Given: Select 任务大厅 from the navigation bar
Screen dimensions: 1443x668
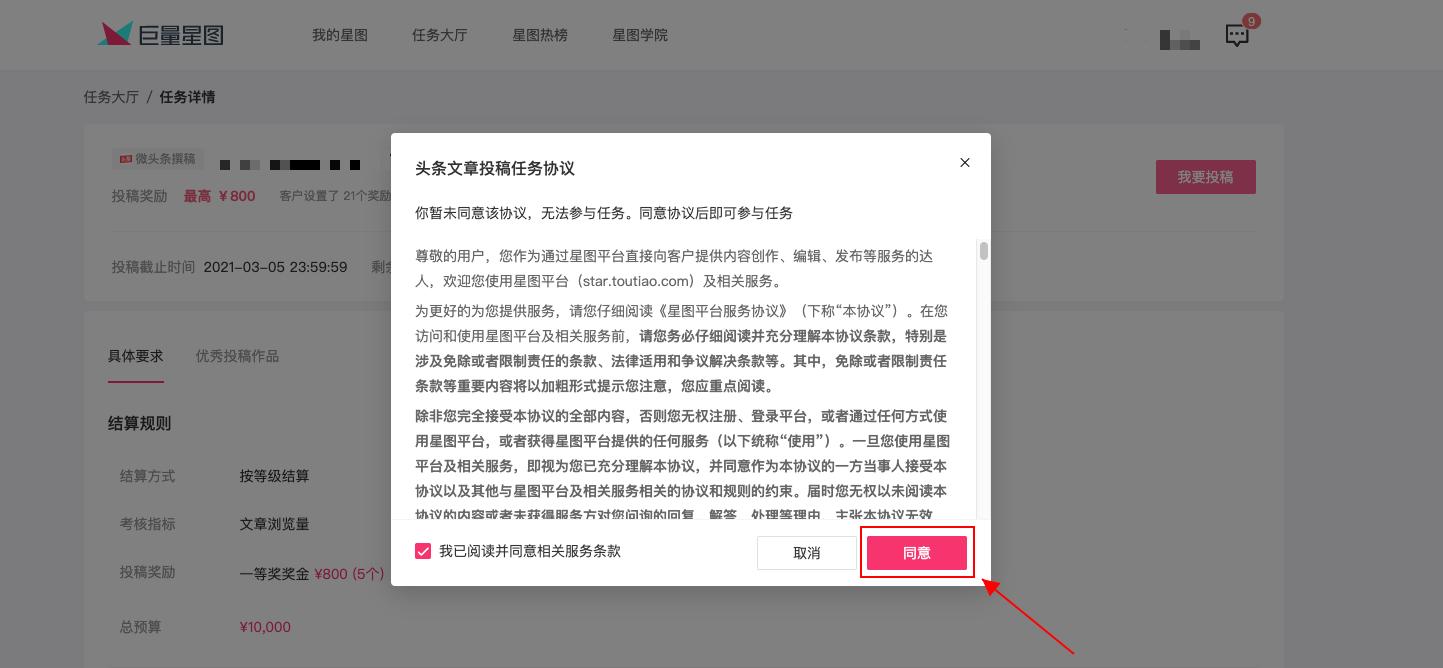Looking at the screenshot, I should tap(440, 34).
